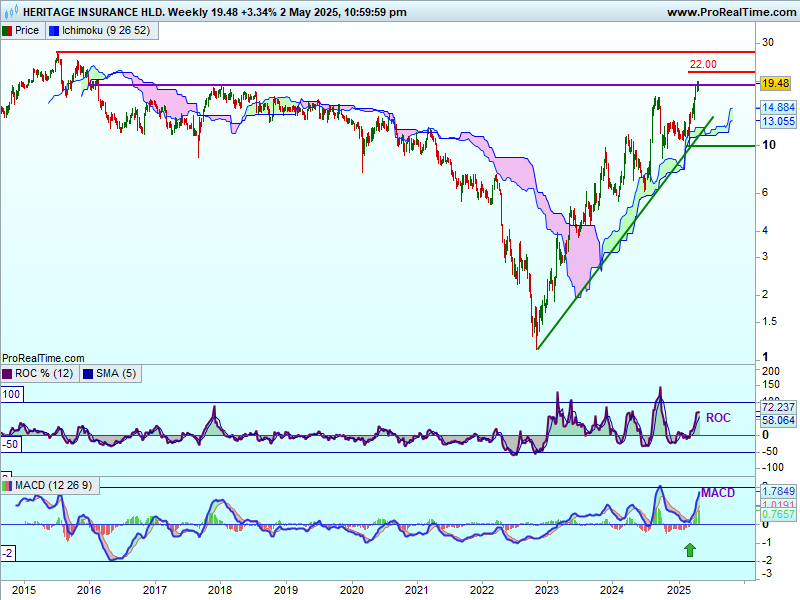Open the Price settings tab

pyautogui.click(x=27, y=31)
